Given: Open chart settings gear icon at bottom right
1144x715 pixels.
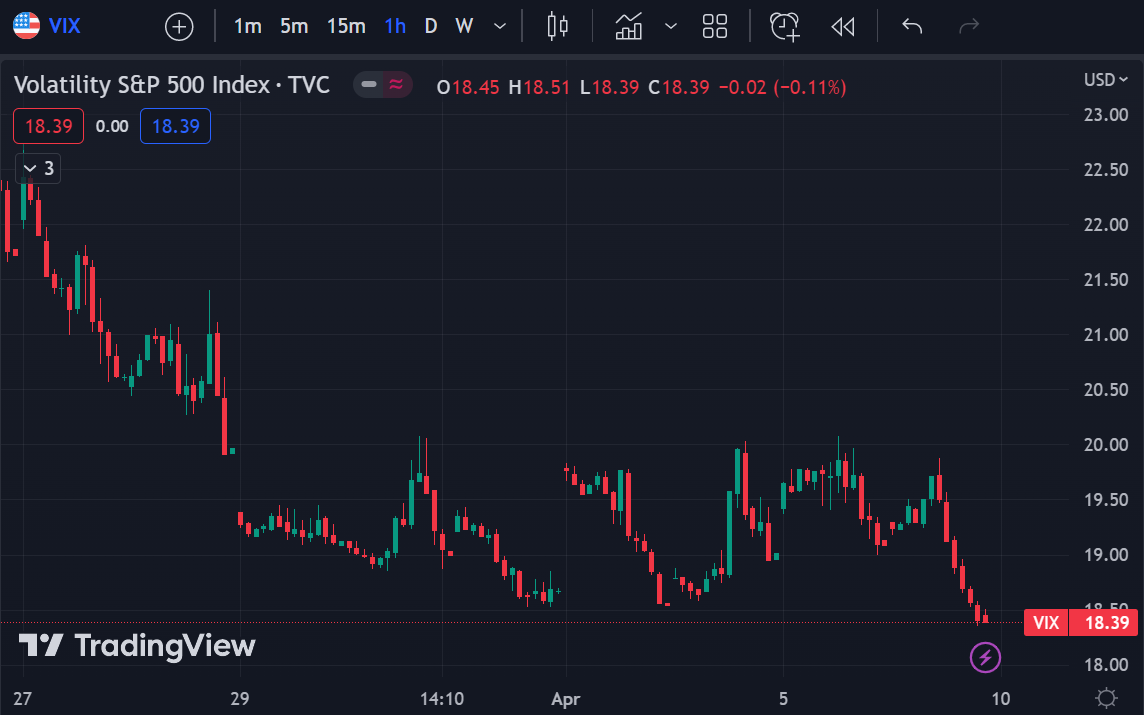Looking at the screenshot, I should pyautogui.click(x=1106, y=697).
